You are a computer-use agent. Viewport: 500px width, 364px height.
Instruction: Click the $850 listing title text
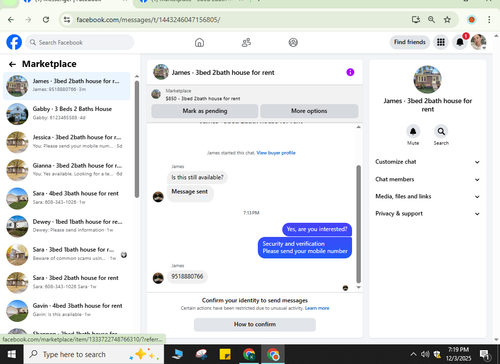(203, 99)
